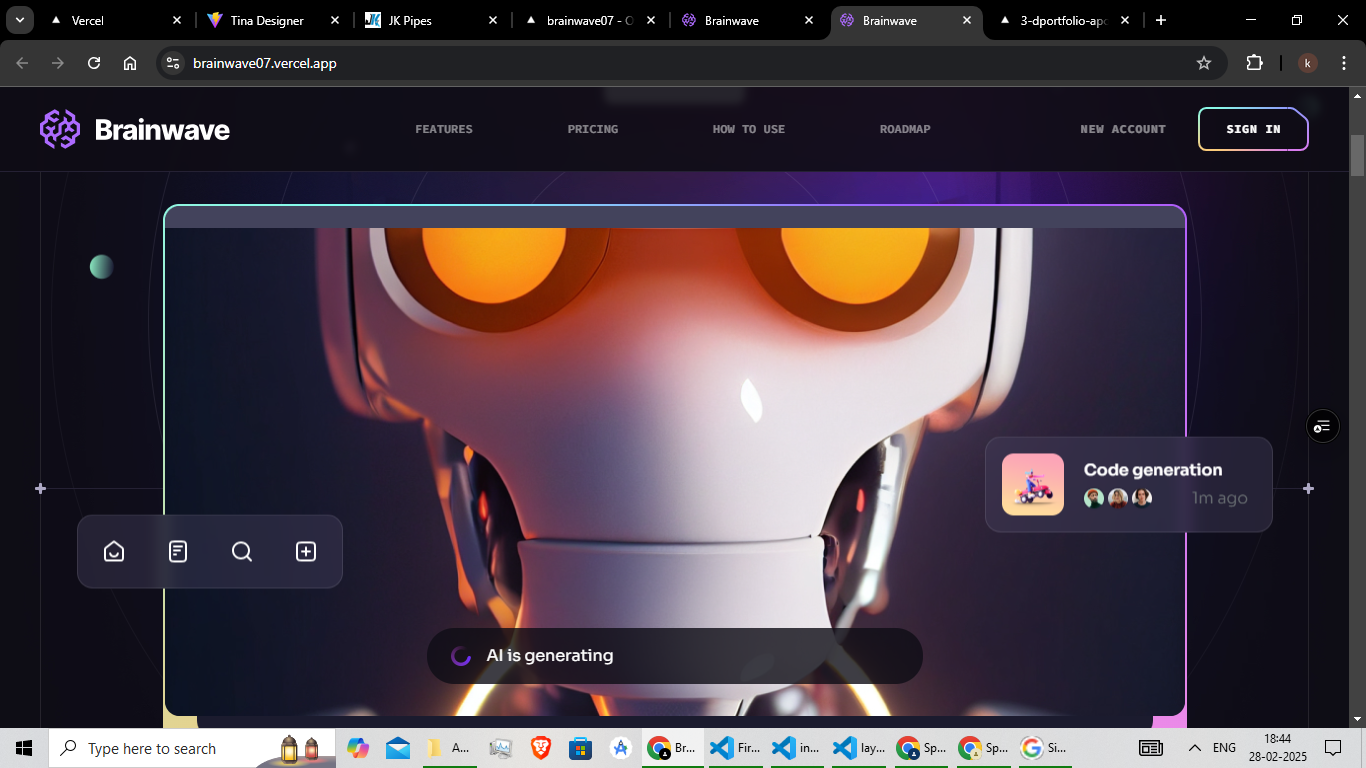The height and width of the screenshot is (768, 1366).
Task: Click the Code generation scooter thumbnail icon
Action: tap(1032, 484)
